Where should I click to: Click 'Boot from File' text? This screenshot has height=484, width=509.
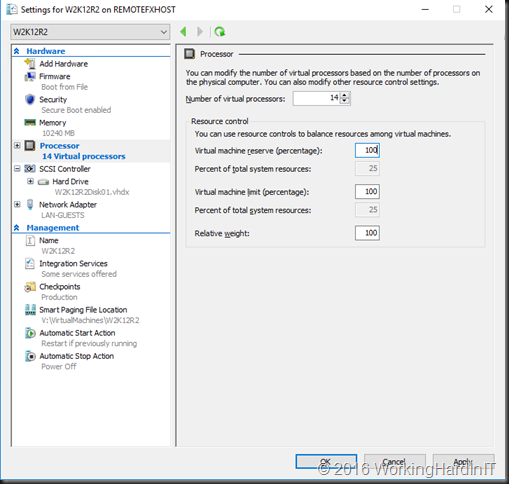64,87
